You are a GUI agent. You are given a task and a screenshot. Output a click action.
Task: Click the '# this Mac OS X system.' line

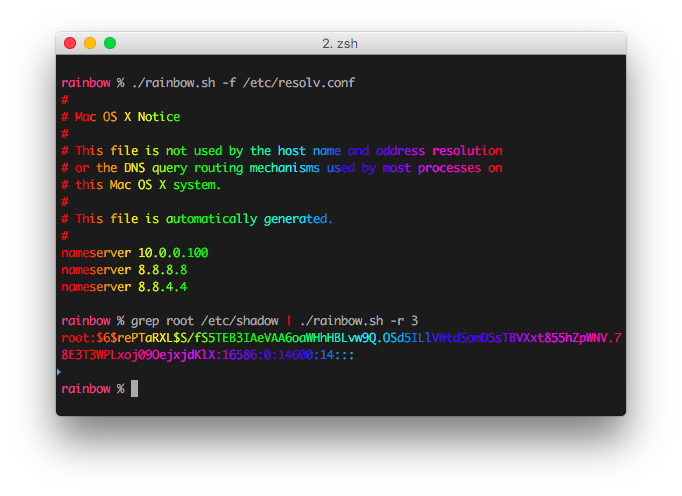pyautogui.click(x=141, y=185)
